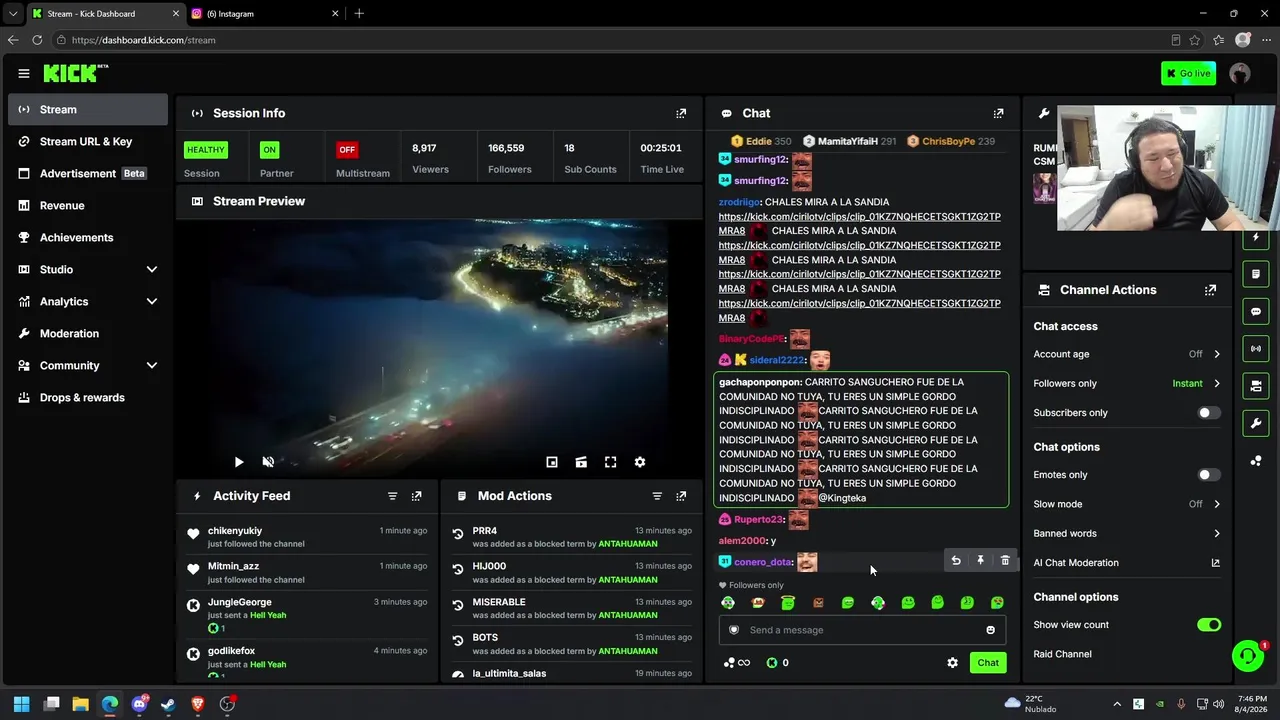Toggle Emotes only chat switch
Screen dimensions: 1280x720
coord(1209,475)
